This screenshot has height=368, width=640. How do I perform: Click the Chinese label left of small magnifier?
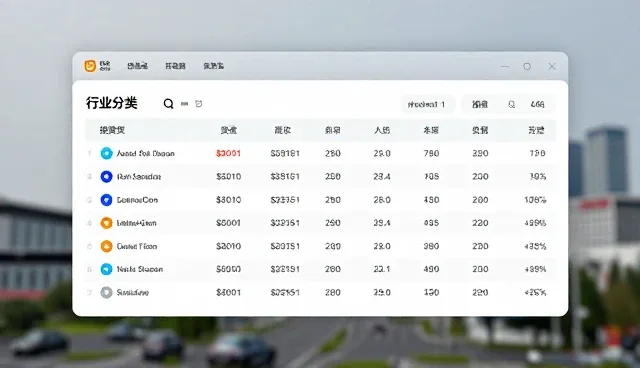[480, 104]
